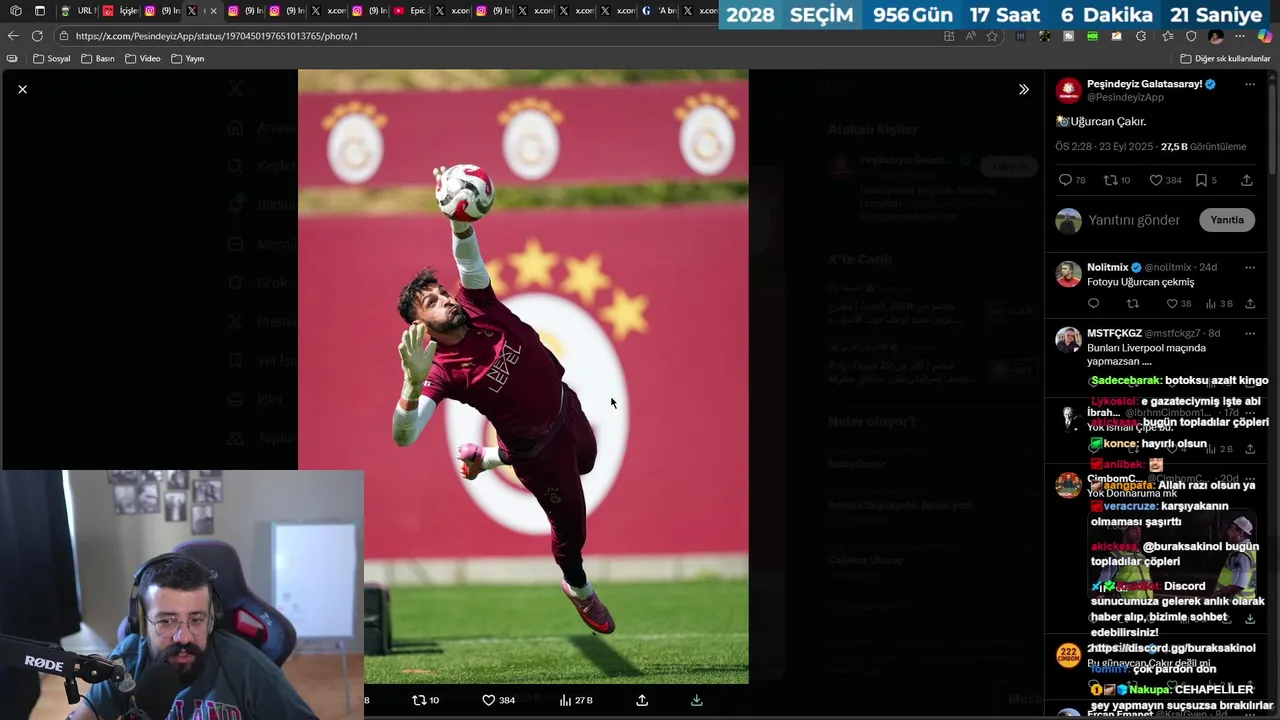This screenshot has width=1280, height=720.
Task: Go back in browser history
Action: click(x=13, y=36)
